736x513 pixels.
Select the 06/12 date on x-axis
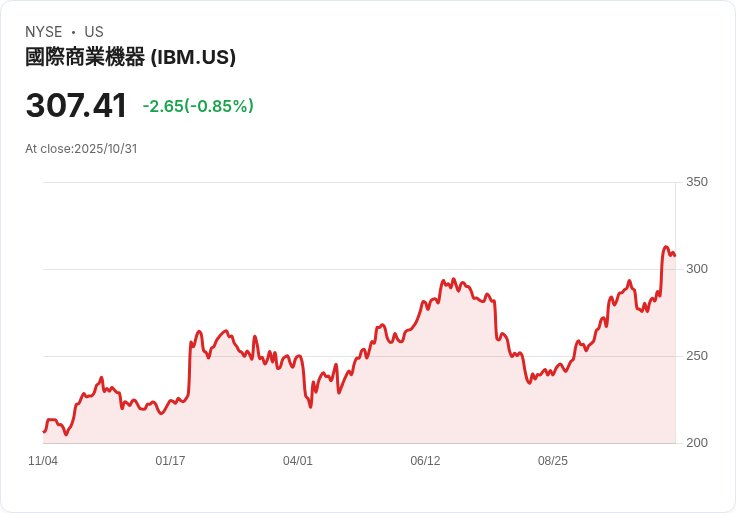[x=425, y=461]
